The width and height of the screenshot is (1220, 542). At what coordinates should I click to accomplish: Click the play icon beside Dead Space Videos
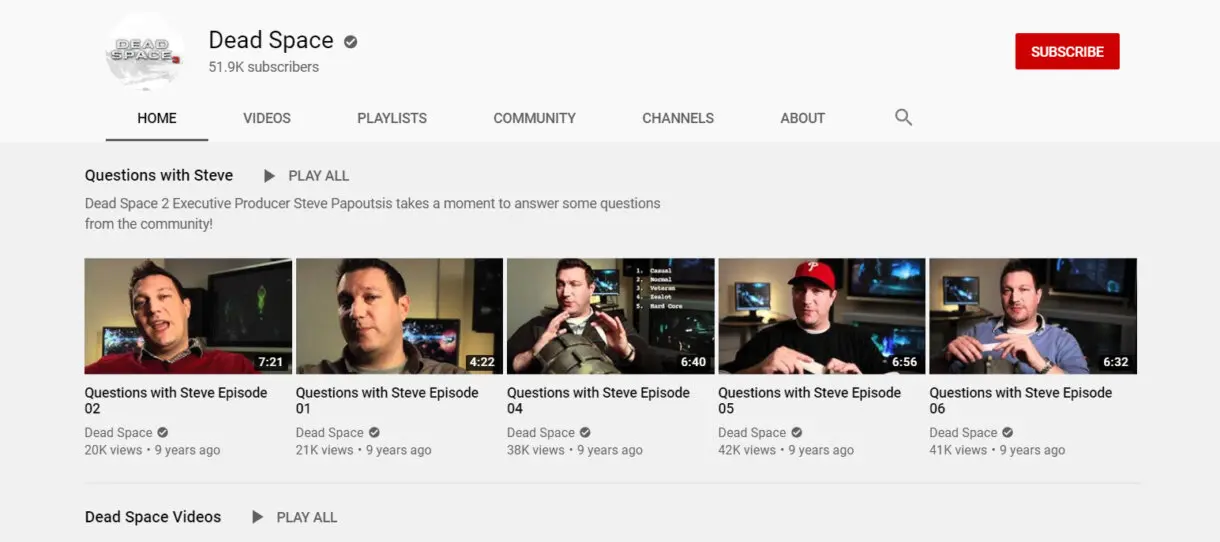257,517
